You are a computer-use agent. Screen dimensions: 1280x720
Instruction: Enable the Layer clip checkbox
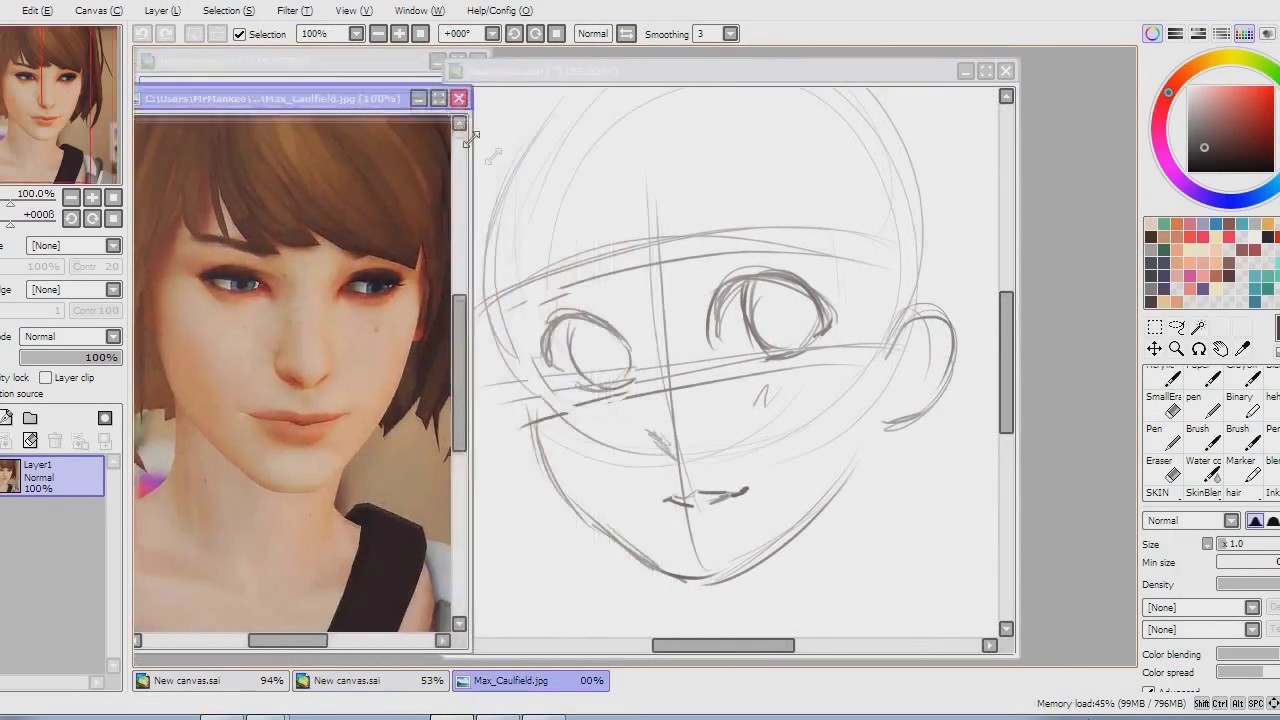click(45, 378)
